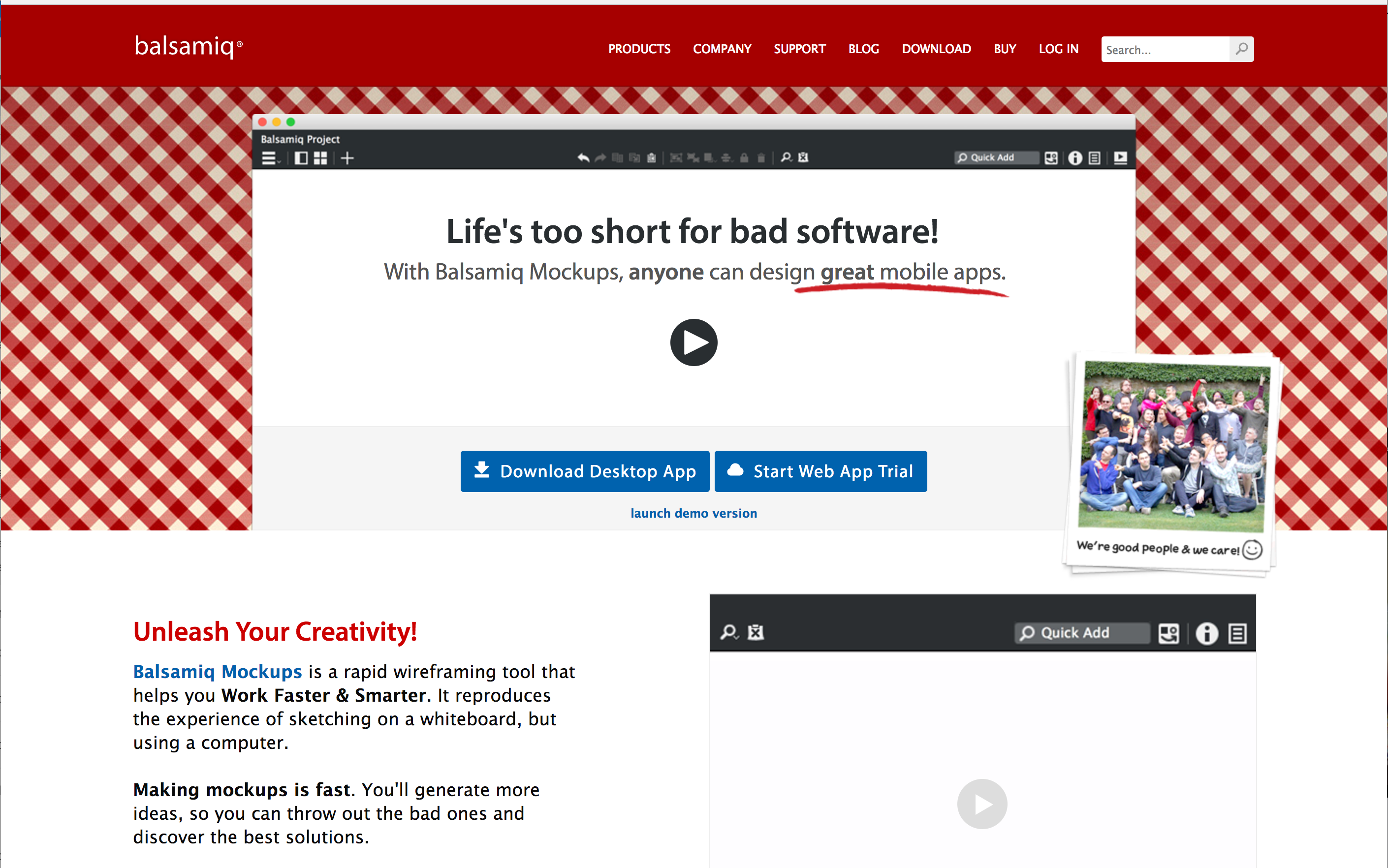This screenshot has height=868, width=1388.
Task: Click full-screen presentation icon in top mockup toolbar
Action: tap(1120, 158)
